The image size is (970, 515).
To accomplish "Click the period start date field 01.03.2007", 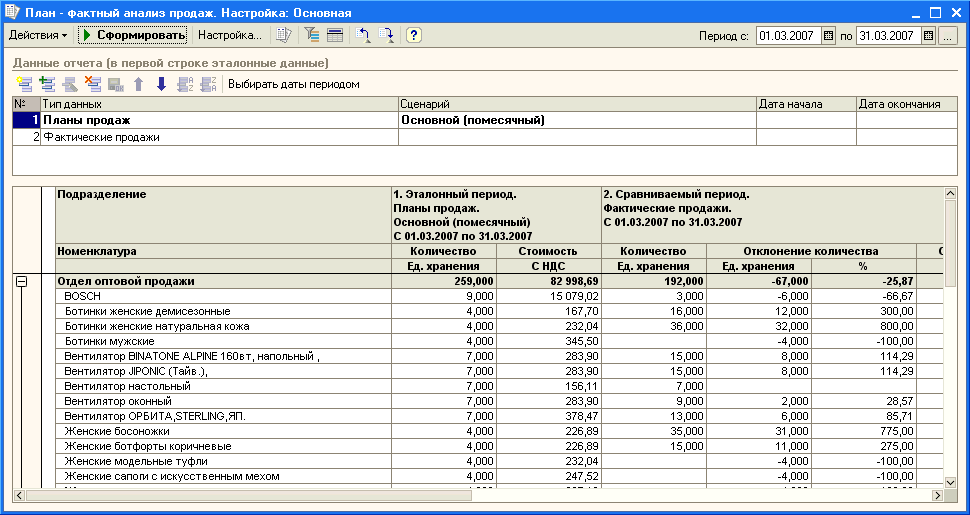I will [789, 36].
